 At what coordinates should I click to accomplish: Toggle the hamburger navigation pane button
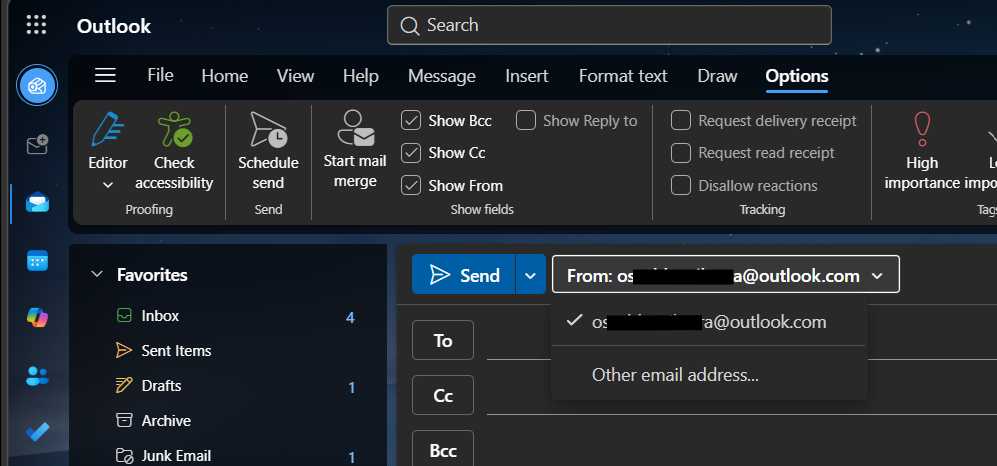coord(105,76)
